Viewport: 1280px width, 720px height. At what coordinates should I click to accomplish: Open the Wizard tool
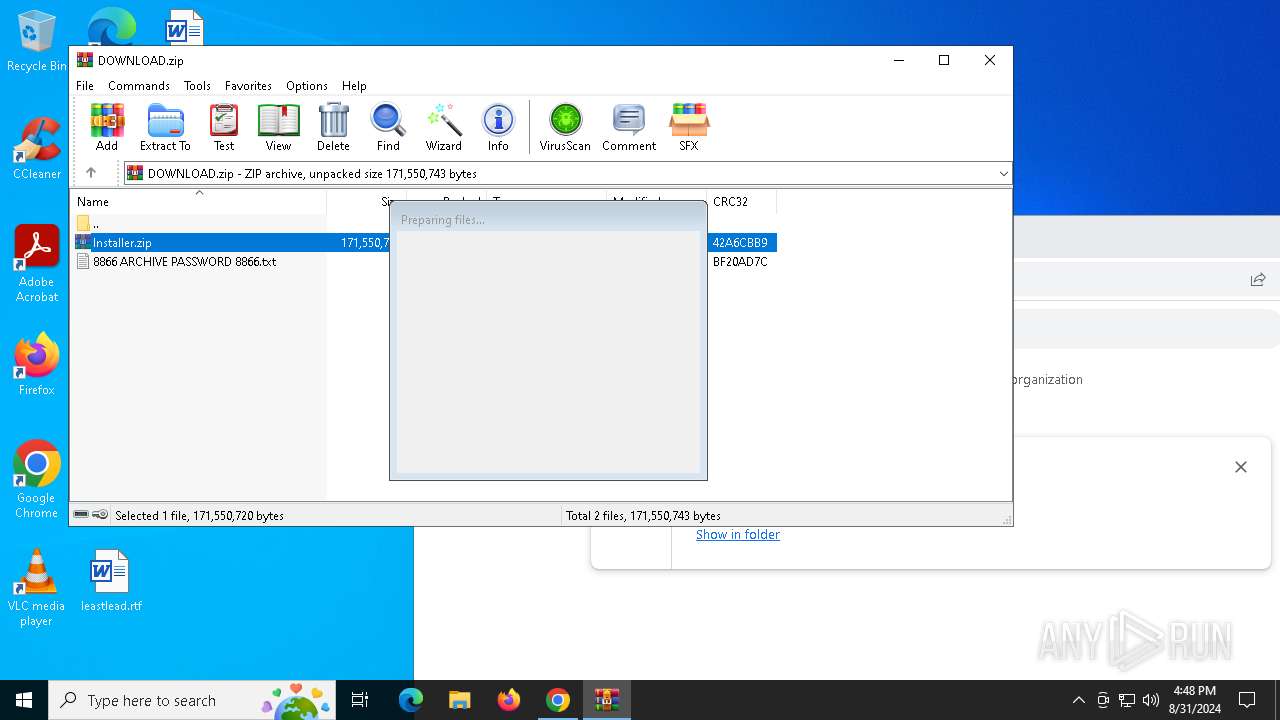(x=444, y=127)
